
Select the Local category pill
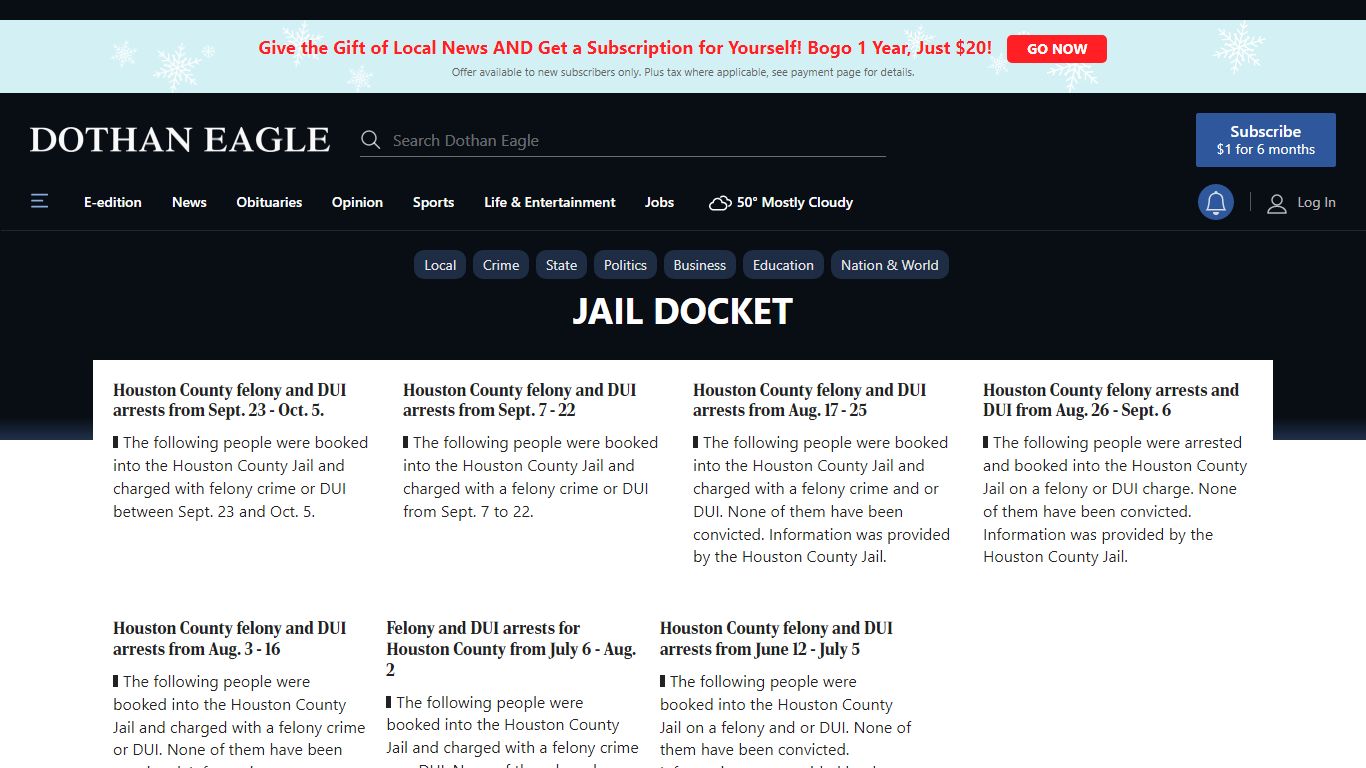(440, 265)
